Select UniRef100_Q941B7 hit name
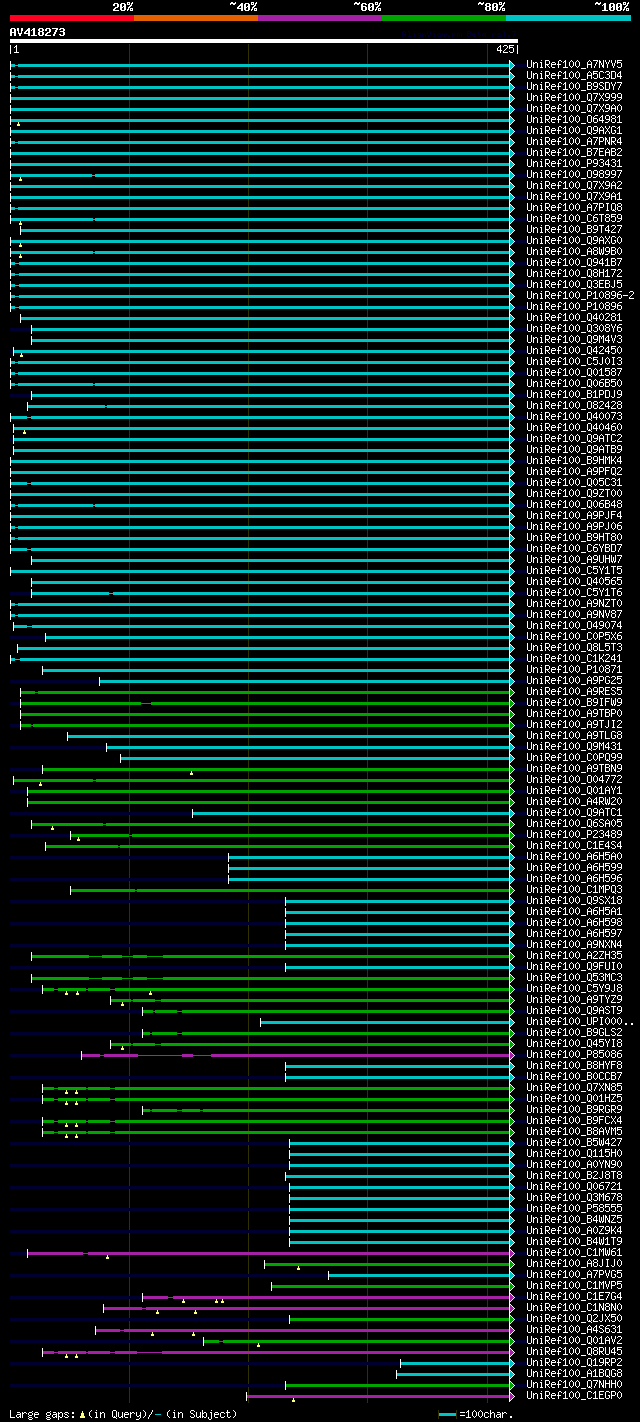Screen dimensions: 640x1422 pyautogui.click(x=574, y=262)
